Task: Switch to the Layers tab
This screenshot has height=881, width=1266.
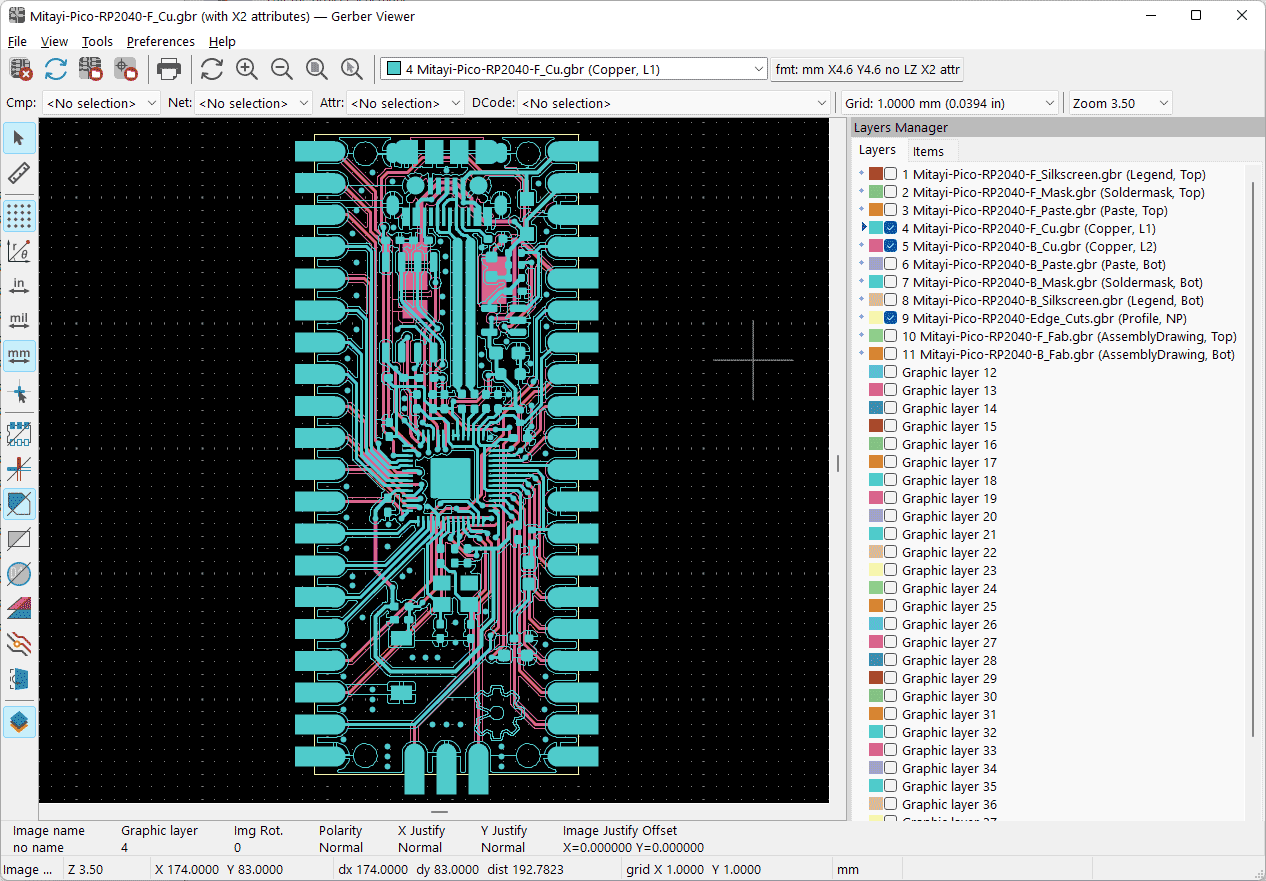Action: point(877,150)
